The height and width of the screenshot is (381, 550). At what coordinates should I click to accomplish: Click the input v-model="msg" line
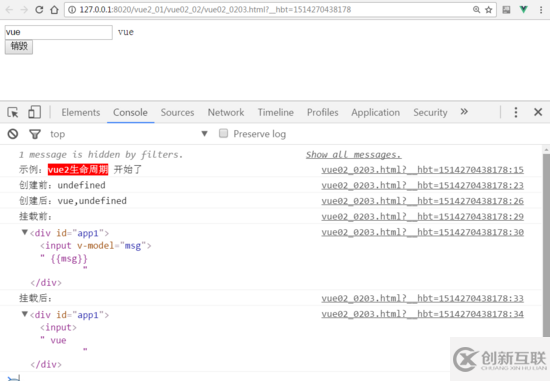click(x=95, y=246)
